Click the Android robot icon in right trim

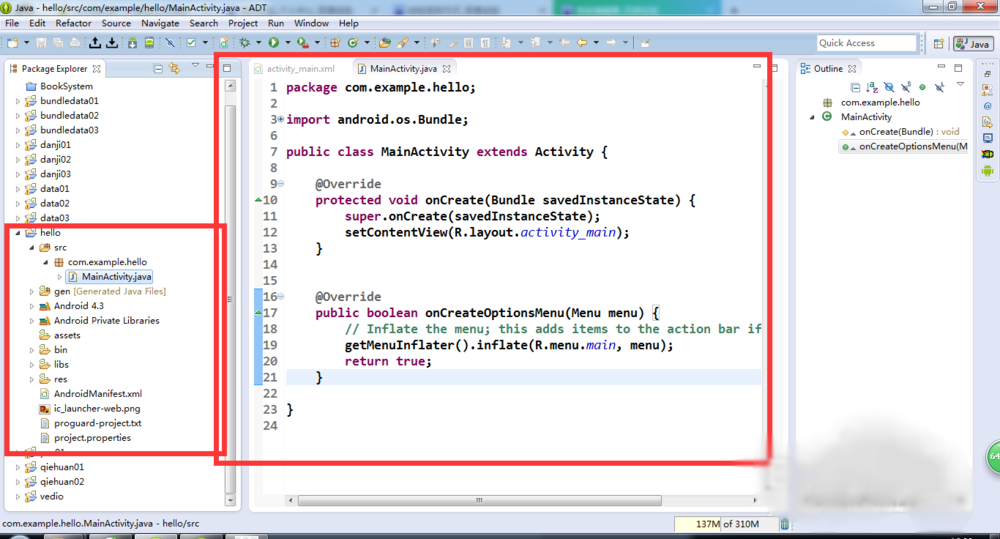tap(988, 170)
